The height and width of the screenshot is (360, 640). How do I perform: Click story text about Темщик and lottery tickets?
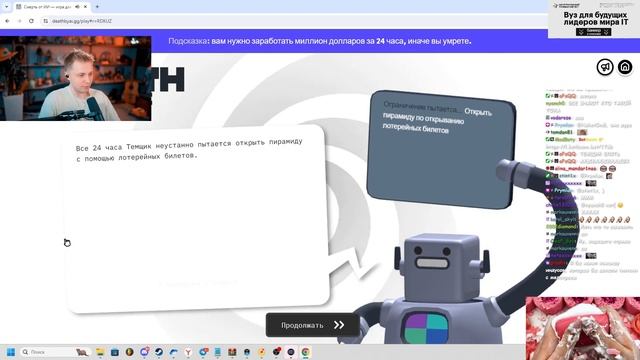tap(189, 149)
